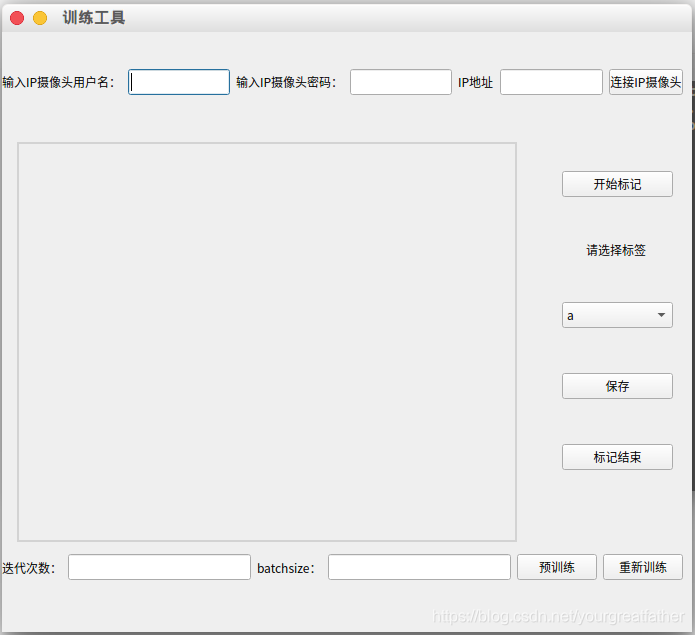Open the label dropdown showing 'a'

pyautogui.click(x=617, y=315)
